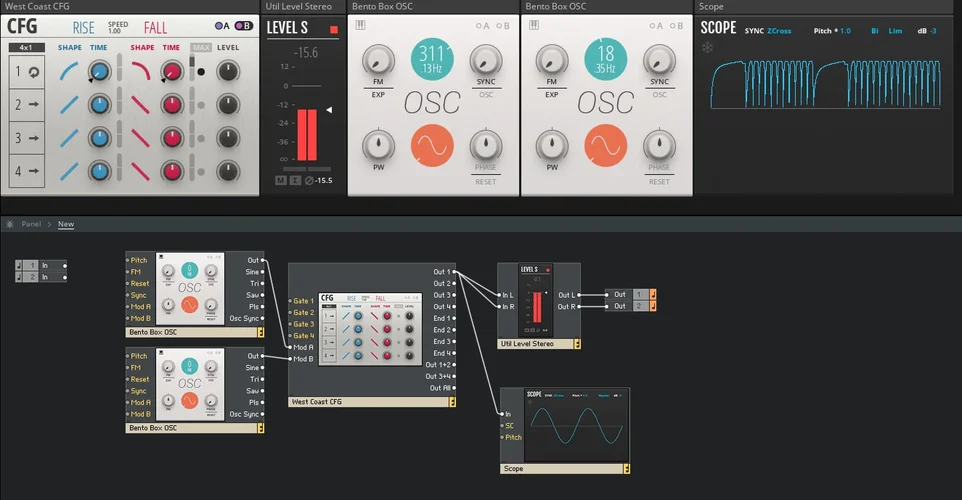Click the snowflake freeze icon in the Scope
The image size is (962, 500).
click(x=707, y=47)
